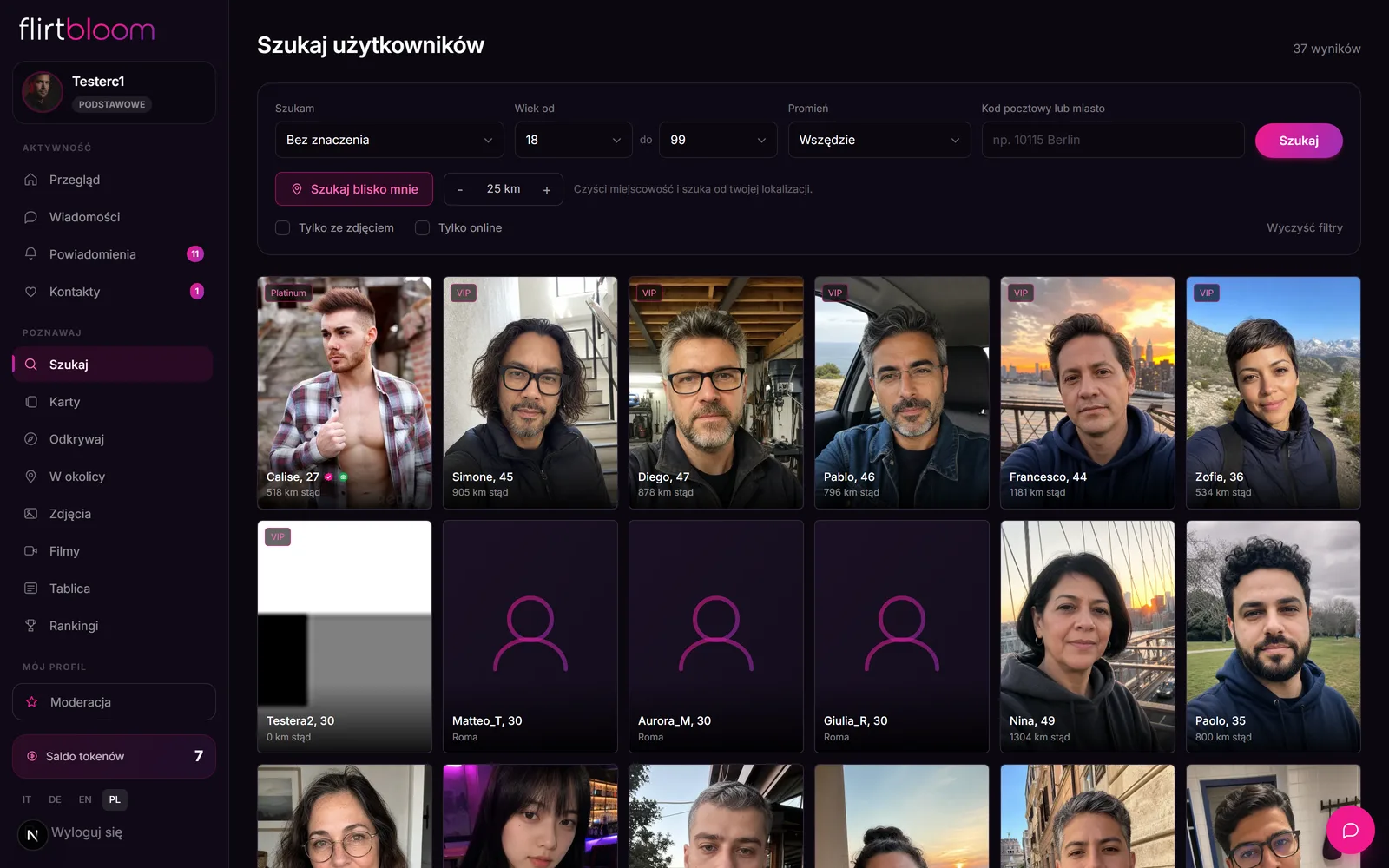This screenshot has height=868, width=1389.
Task: Click the W okolicy location pin icon
Action: (x=31, y=477)
